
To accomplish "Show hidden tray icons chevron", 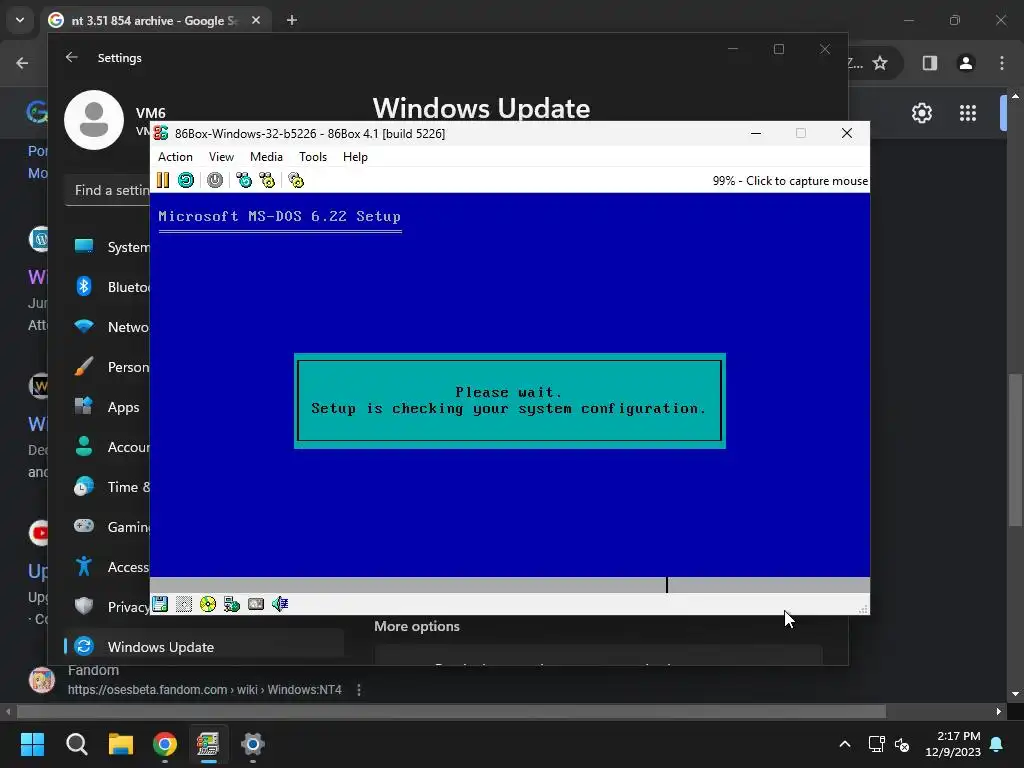I will (x=844, y=744).
